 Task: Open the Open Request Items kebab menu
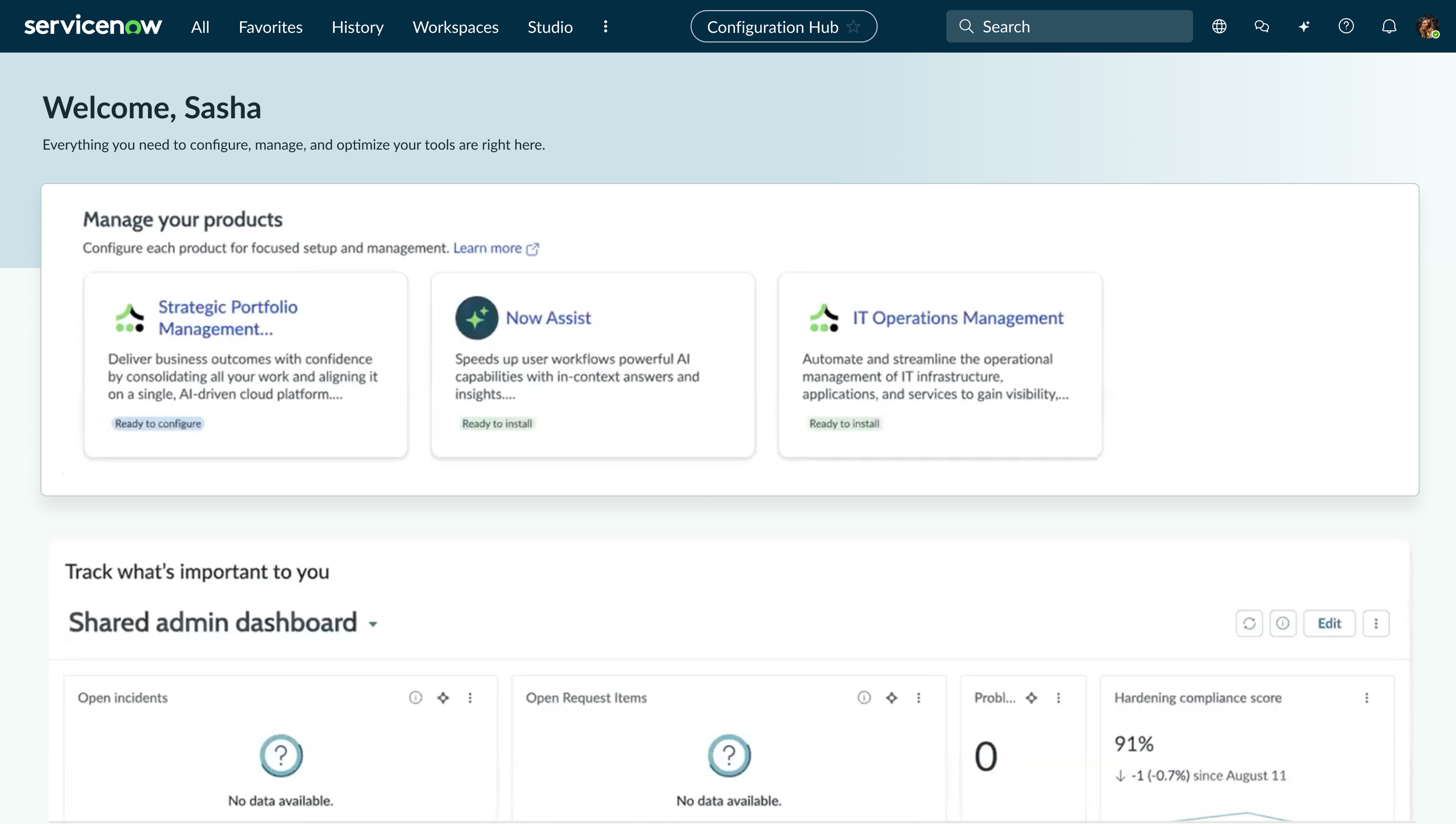pos(919,697)
